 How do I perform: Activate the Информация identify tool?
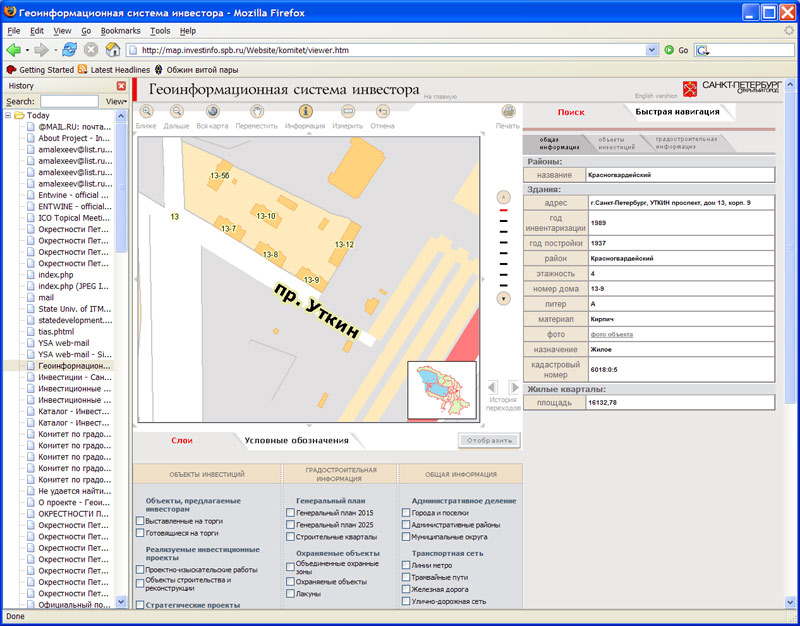(x=305, y=113)
